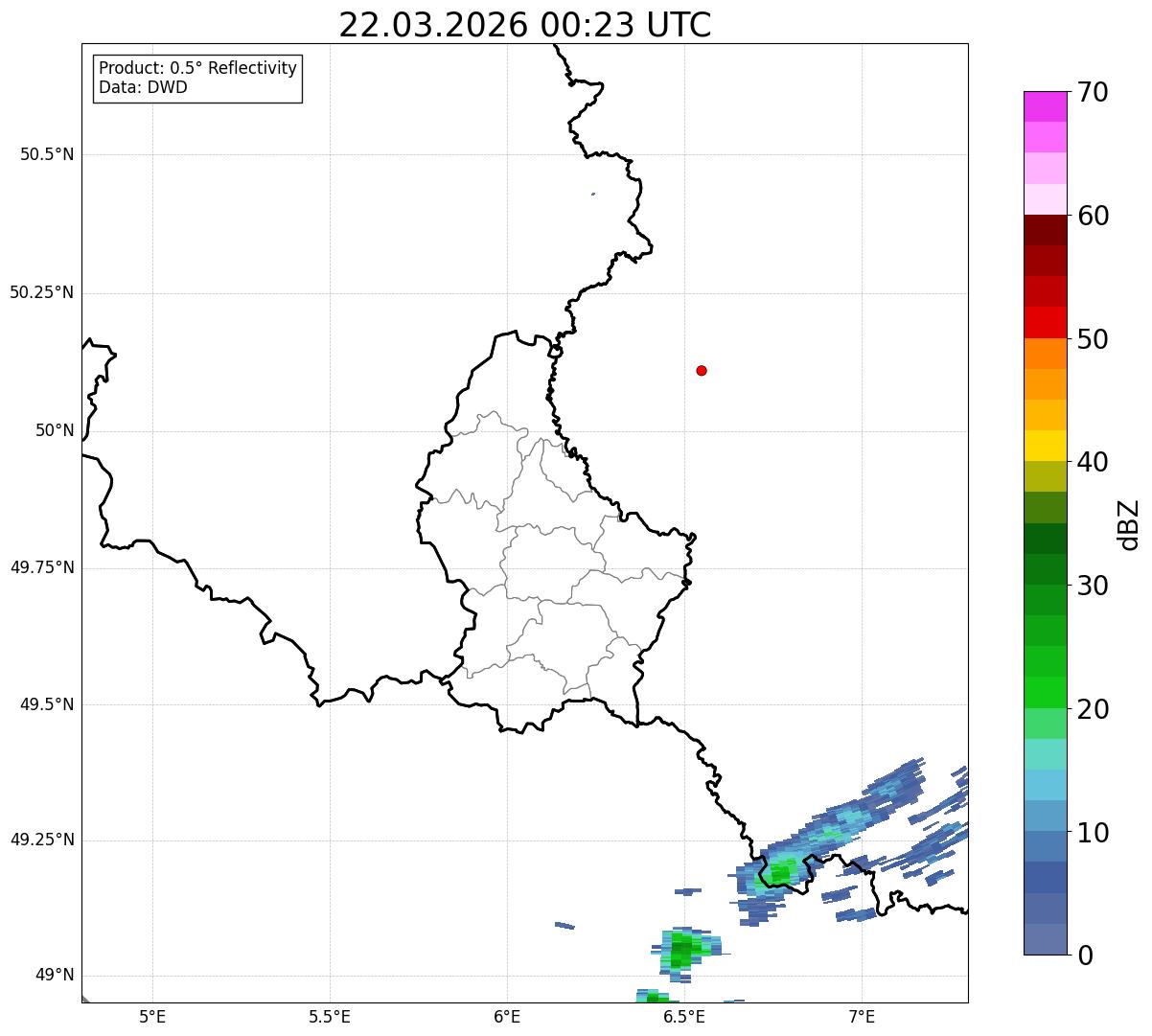1152x1036 pixels.
Task: Click the title "22.03.2026 00:23 UTC"
Action: 525,25
